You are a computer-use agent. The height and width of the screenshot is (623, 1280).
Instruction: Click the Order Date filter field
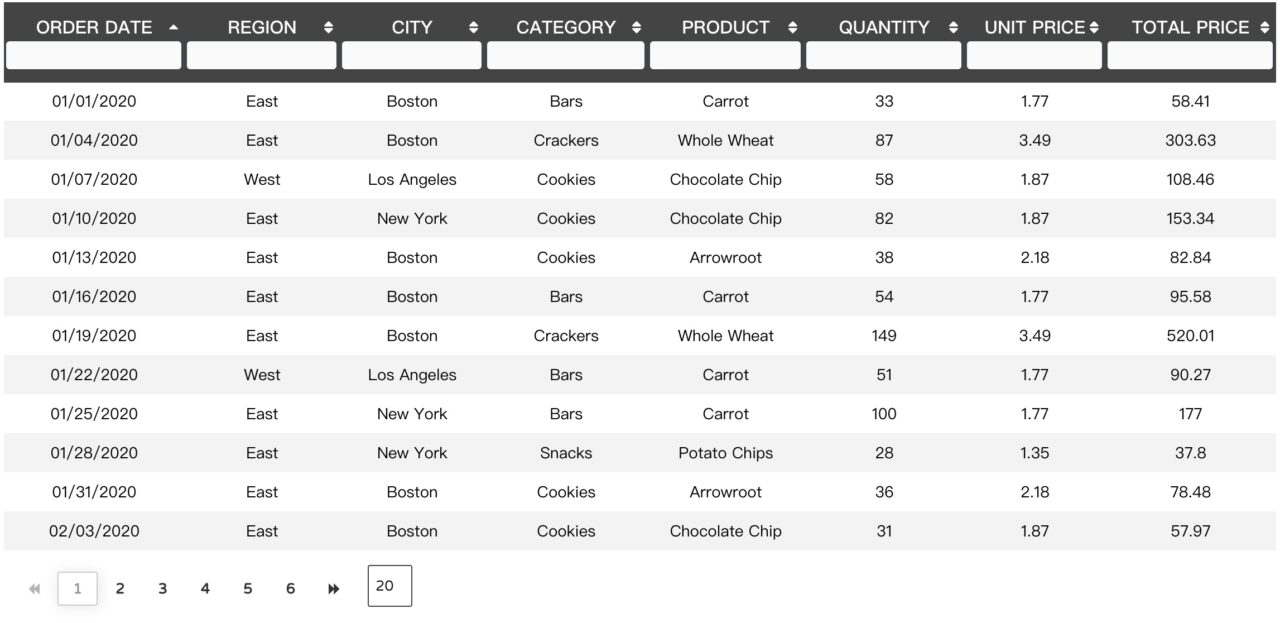point(94,55)
